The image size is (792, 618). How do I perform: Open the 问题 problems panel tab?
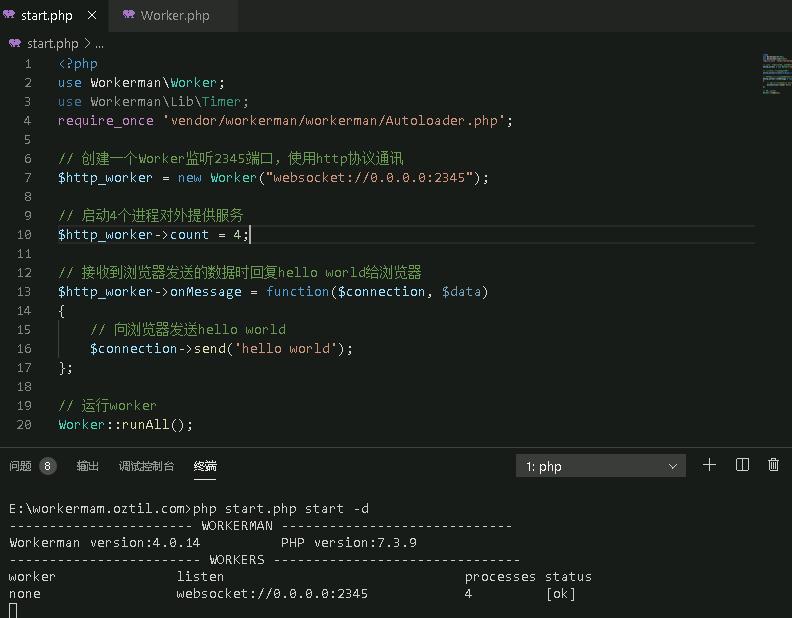[20, 466]
